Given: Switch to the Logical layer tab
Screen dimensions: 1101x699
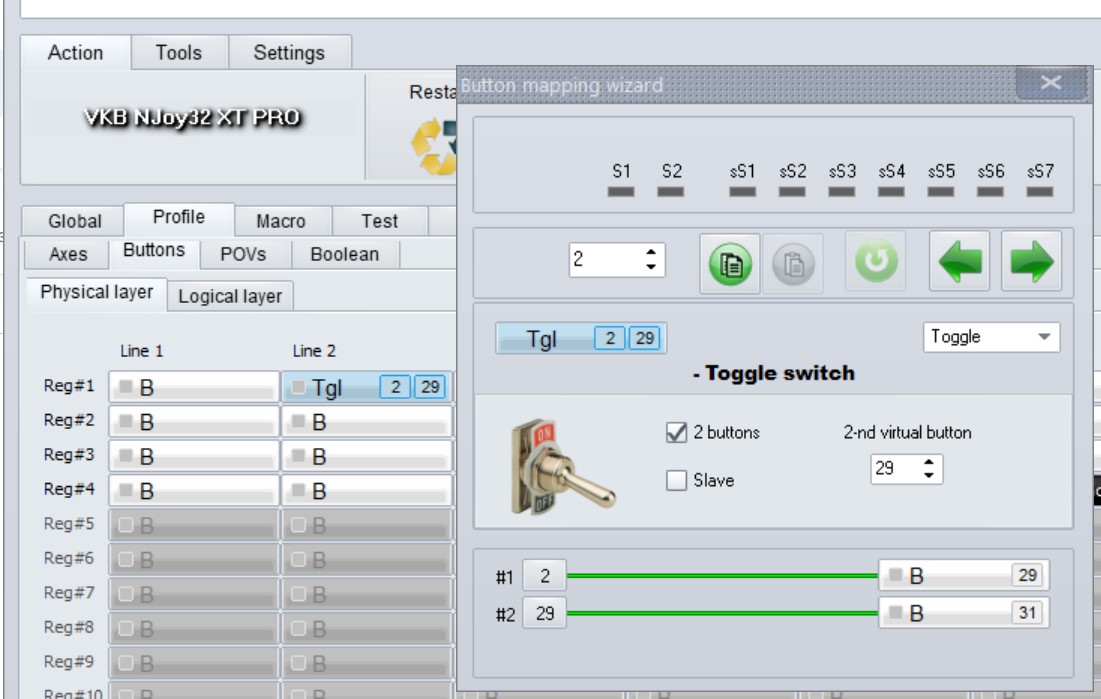Looking at the screenshot, I should (x=230, y=296).
